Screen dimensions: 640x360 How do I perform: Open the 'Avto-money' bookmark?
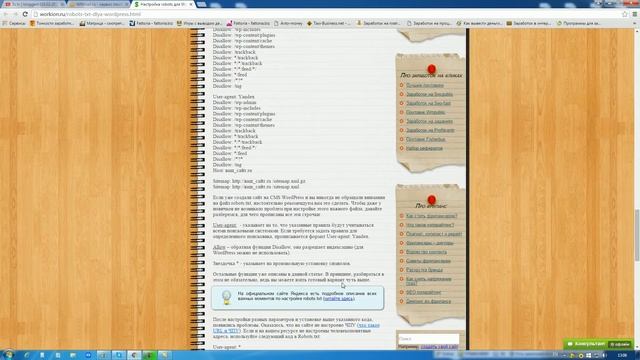pos(289,23)
